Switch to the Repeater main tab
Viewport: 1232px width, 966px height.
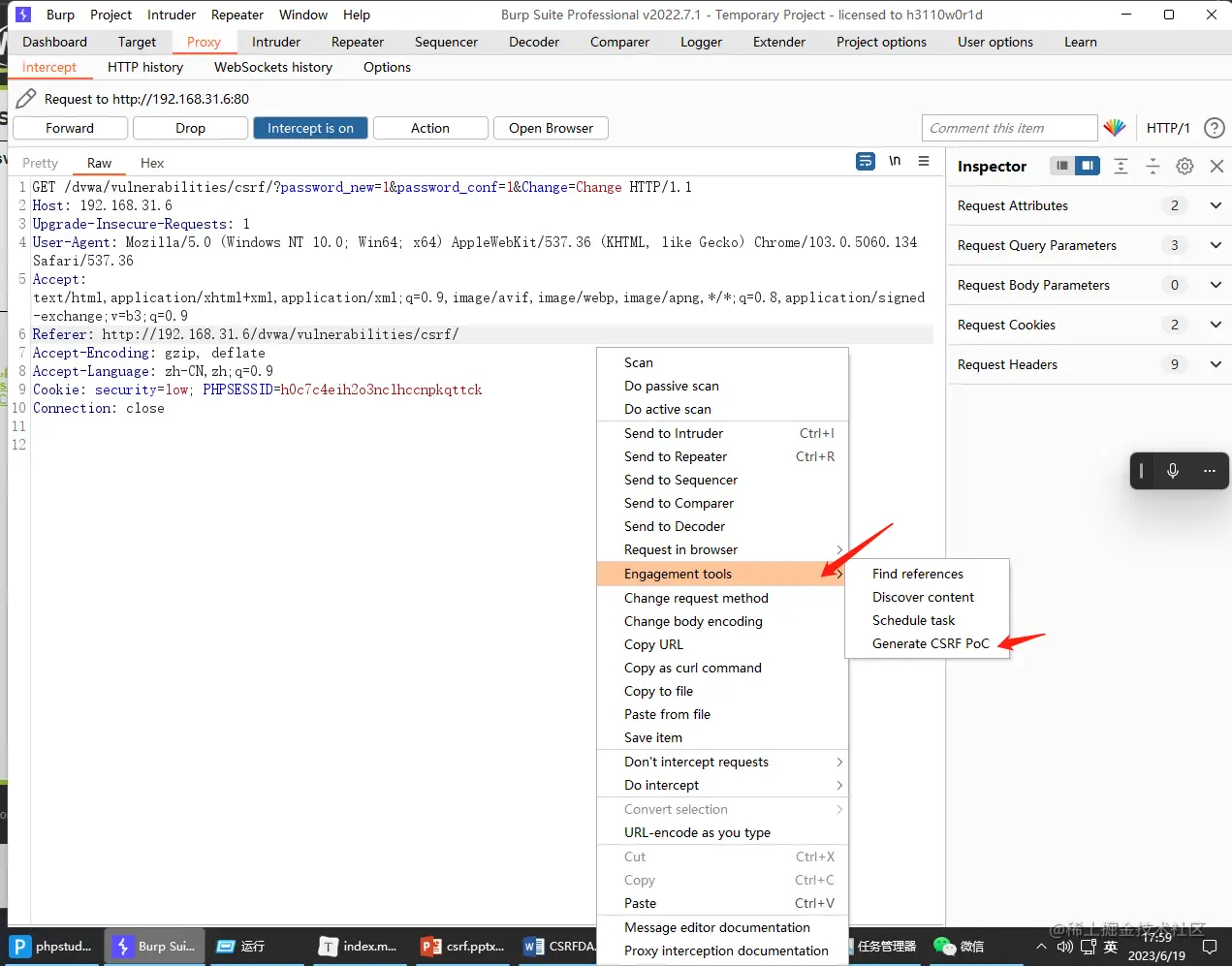click(358, 42)
